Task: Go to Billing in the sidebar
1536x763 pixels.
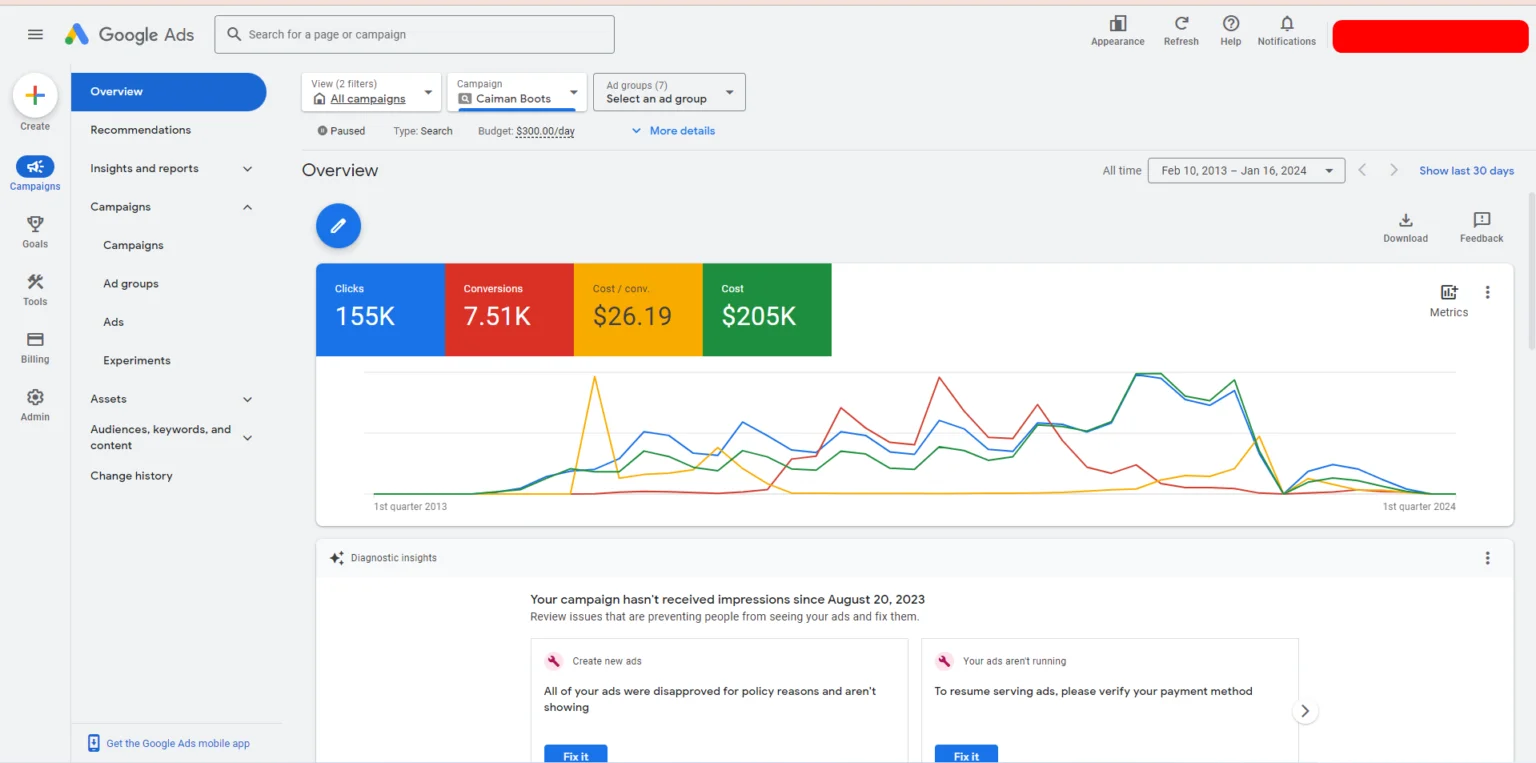Action: [x=35, y=341]
